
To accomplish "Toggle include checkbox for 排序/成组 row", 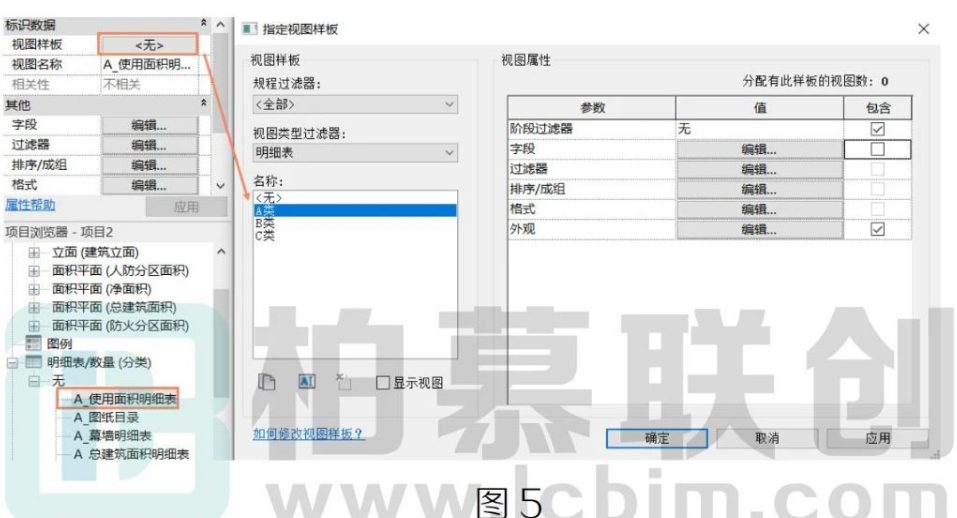I will point(877,189).
